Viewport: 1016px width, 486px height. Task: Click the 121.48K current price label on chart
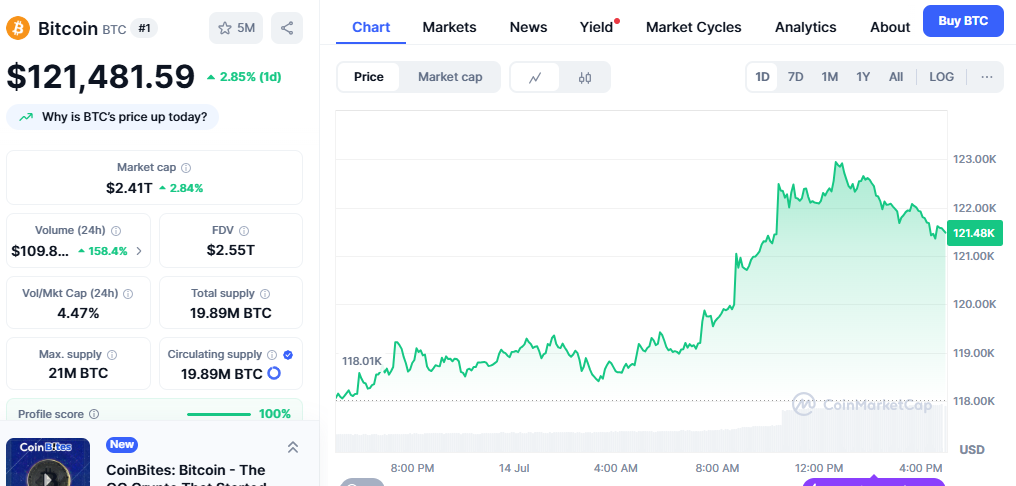coord(975,233)
